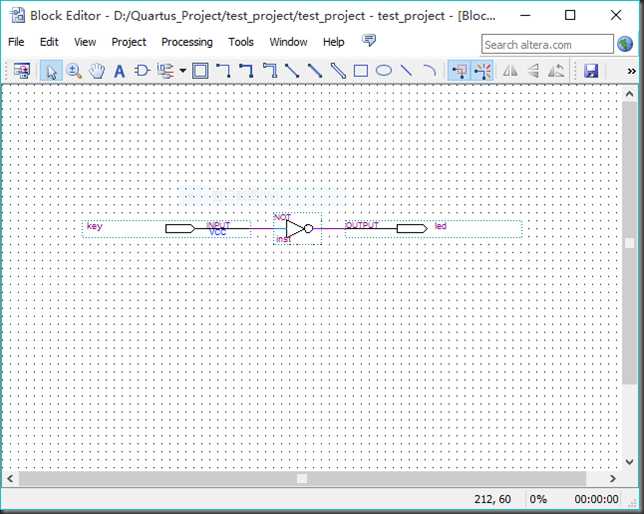Open the File menu
The width and height of the screenshot is (644, 514).
click(x=16, y=42)
